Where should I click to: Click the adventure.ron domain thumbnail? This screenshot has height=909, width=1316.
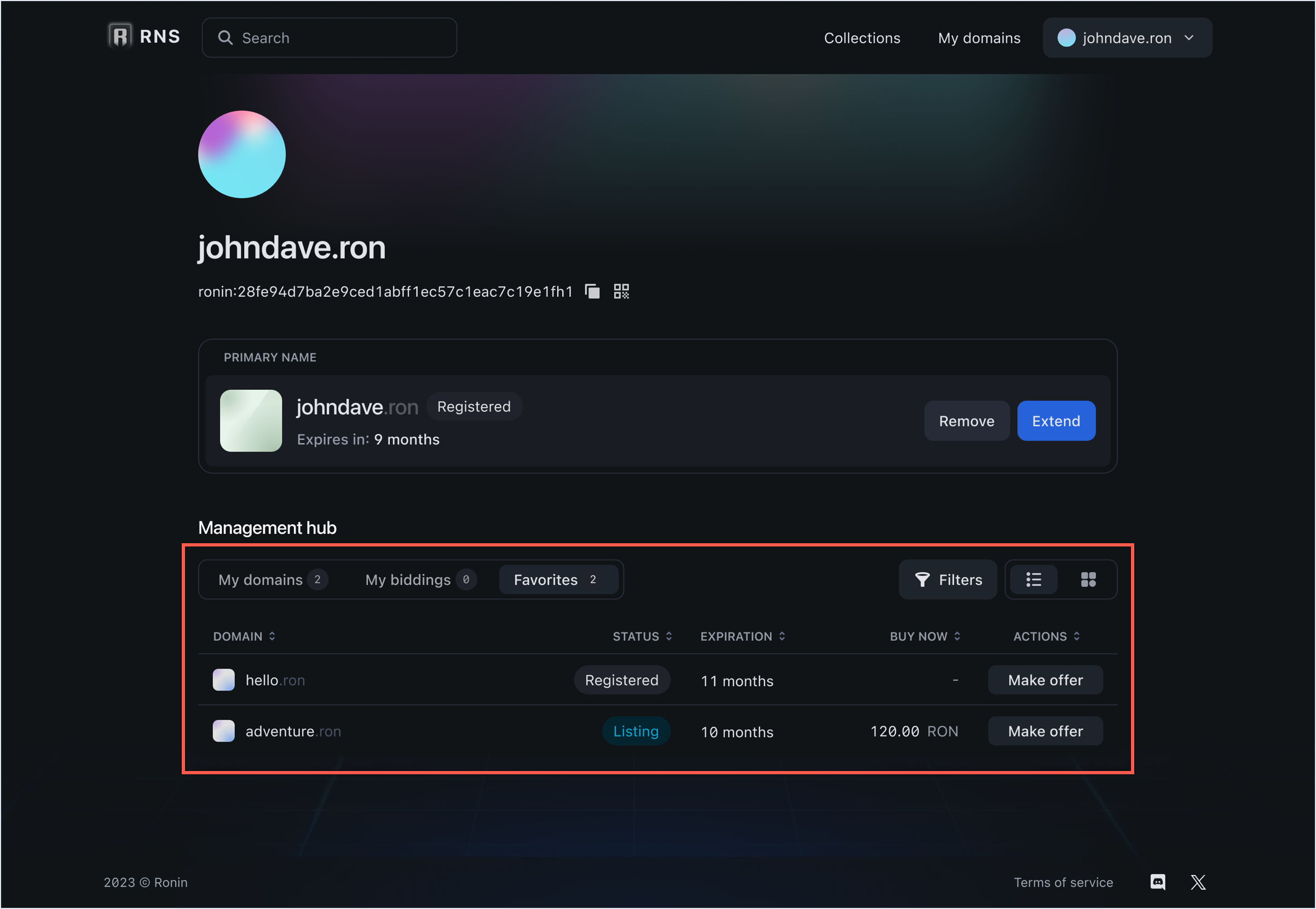coord(223,730)
